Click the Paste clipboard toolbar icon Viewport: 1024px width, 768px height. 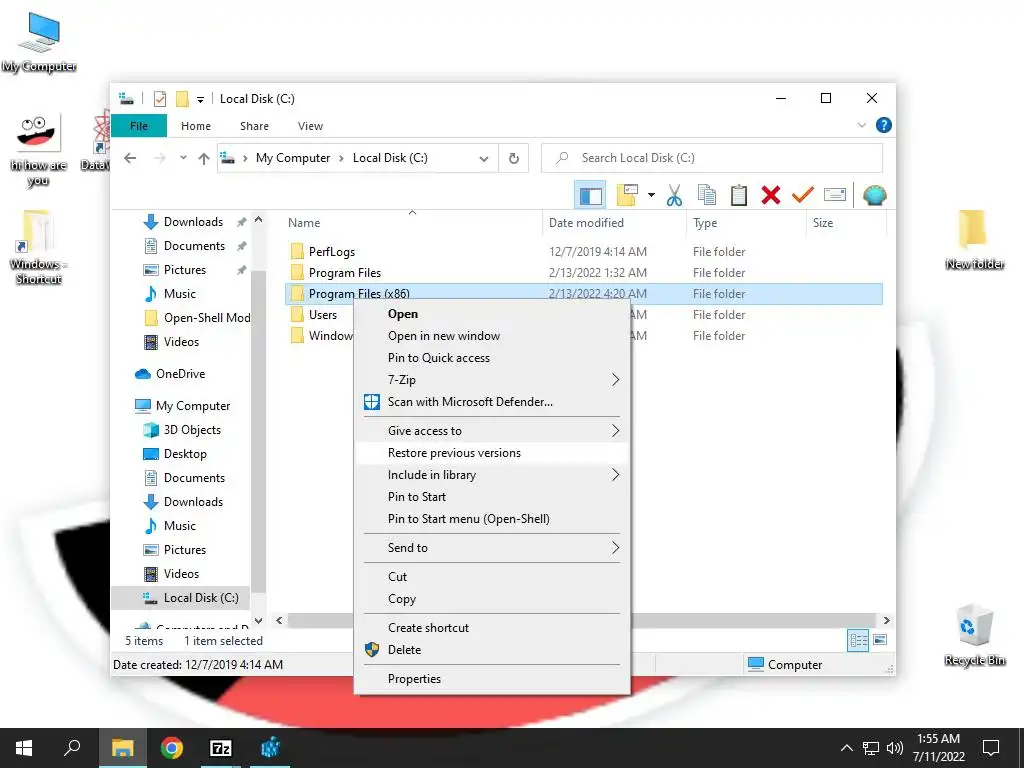click(739, 195)
